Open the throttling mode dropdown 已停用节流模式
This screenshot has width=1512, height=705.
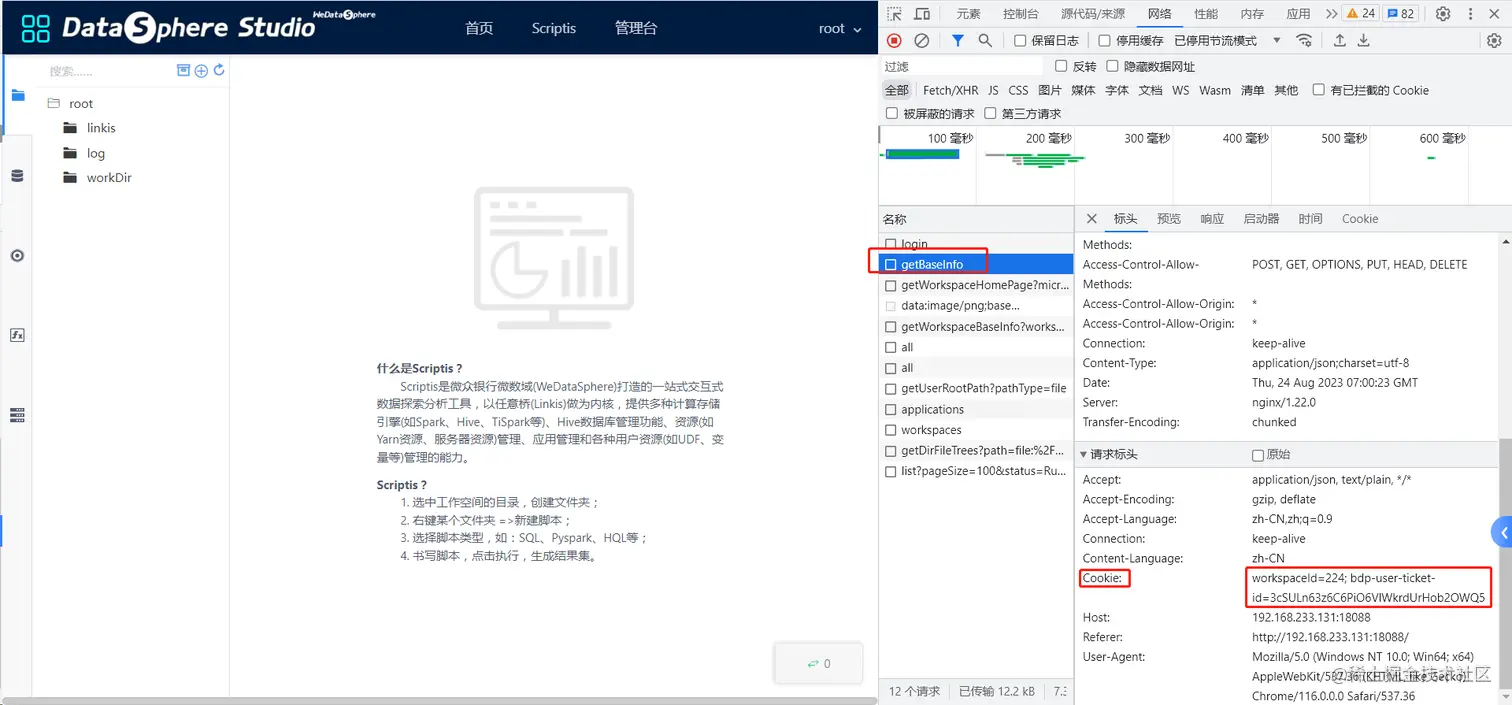pyautogui.click(x=1228, y=41)
